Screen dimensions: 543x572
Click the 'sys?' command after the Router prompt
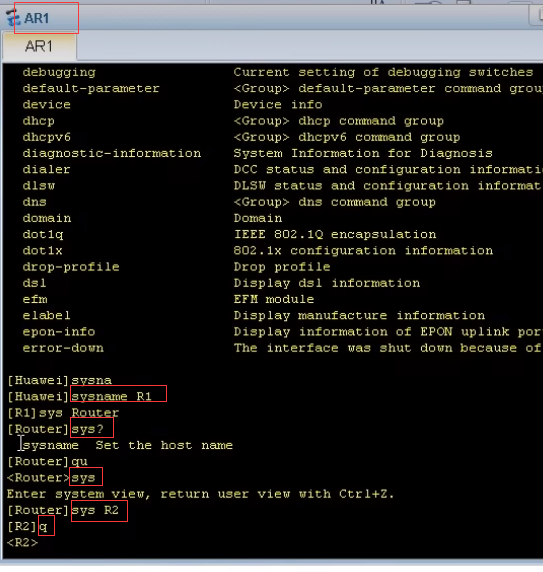coord(88,429)
